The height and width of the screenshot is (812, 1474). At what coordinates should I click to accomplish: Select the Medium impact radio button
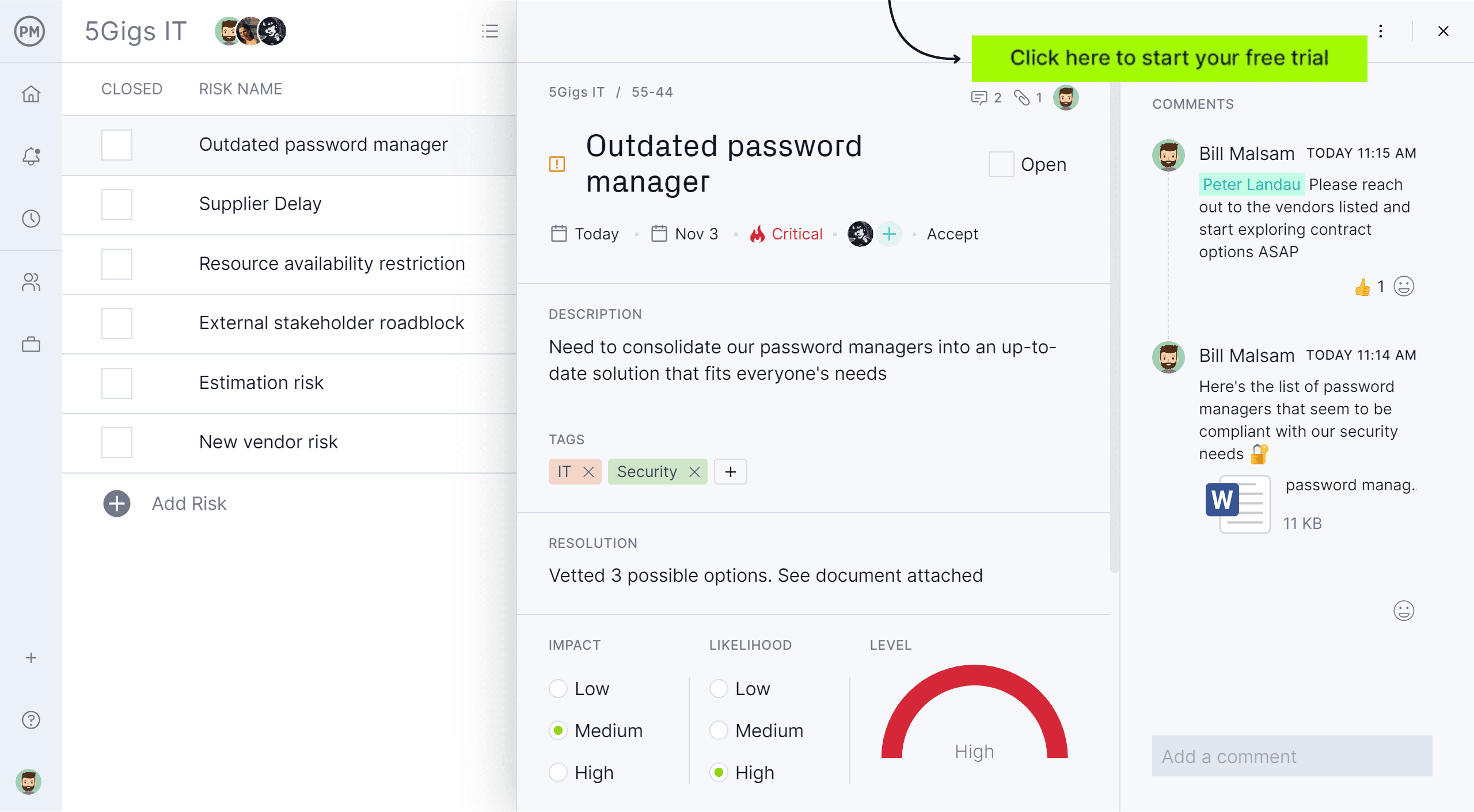point(557,731)
